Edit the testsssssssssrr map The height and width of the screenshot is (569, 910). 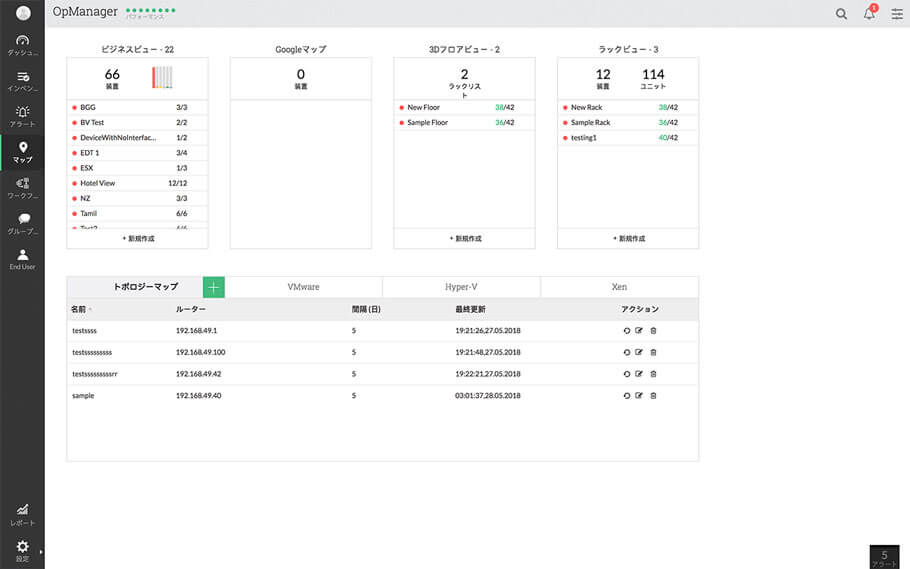point(639,374)
